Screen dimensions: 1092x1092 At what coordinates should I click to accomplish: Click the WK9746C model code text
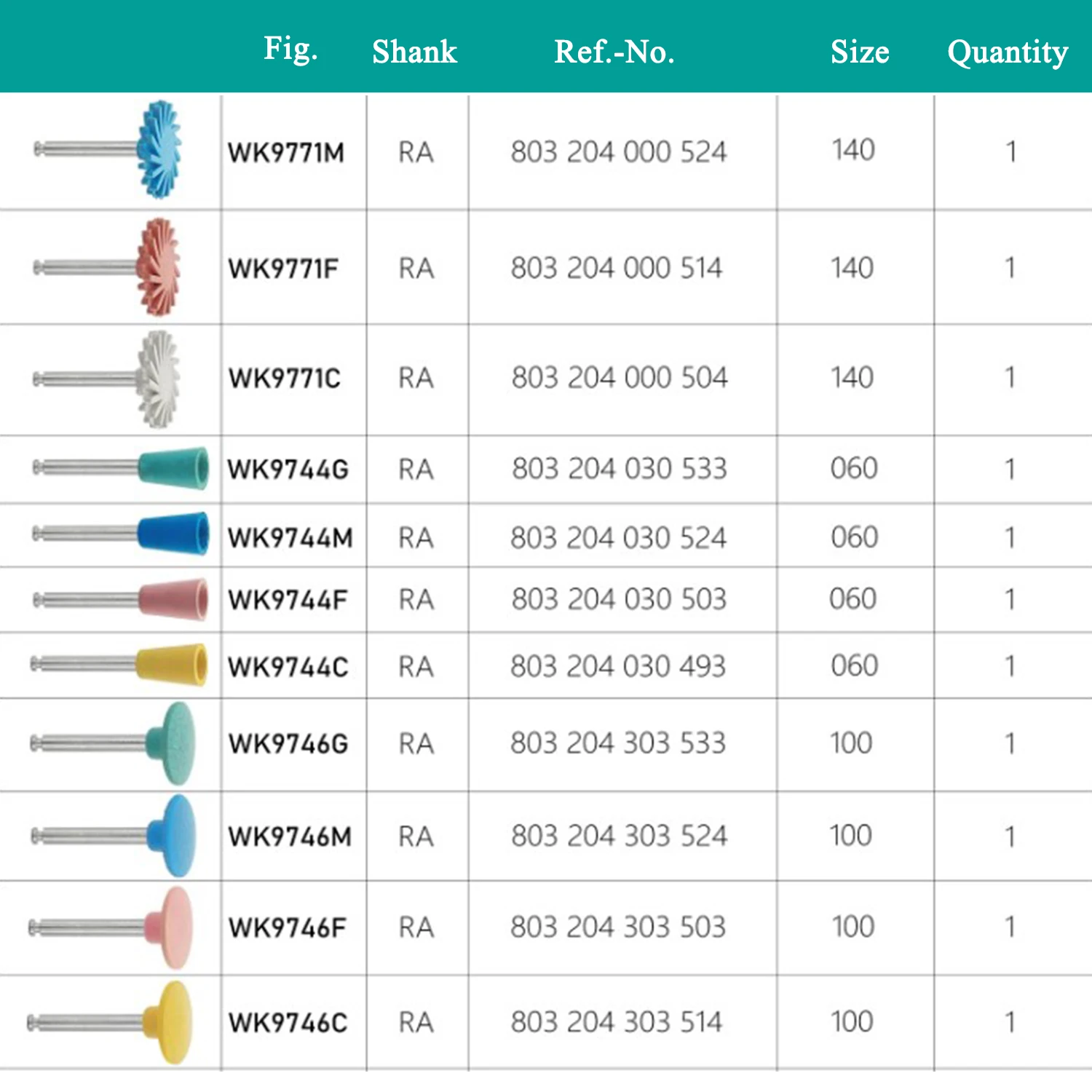click(288, 1023)
